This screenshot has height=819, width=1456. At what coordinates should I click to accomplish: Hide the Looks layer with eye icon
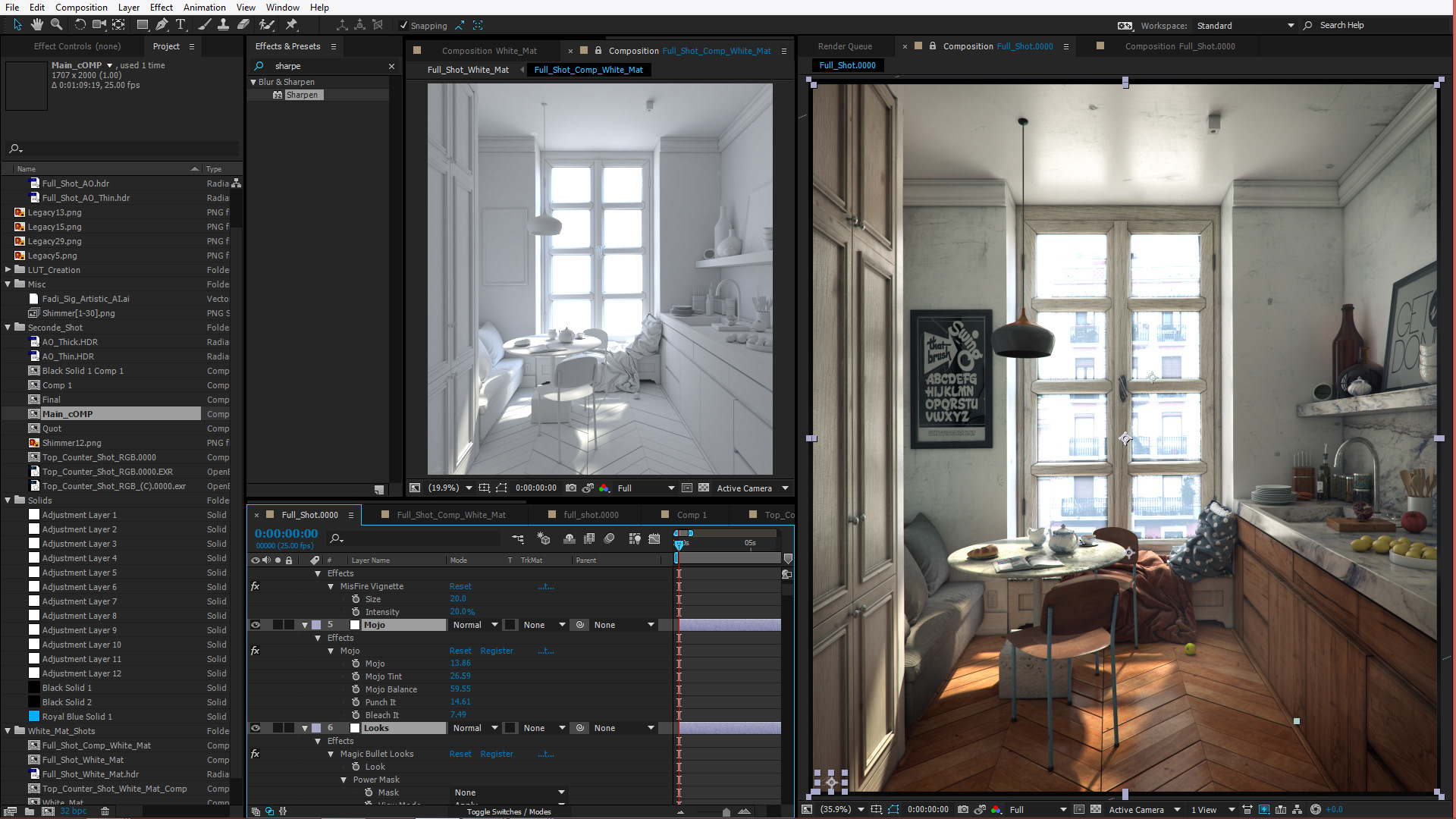click(256, 728)
